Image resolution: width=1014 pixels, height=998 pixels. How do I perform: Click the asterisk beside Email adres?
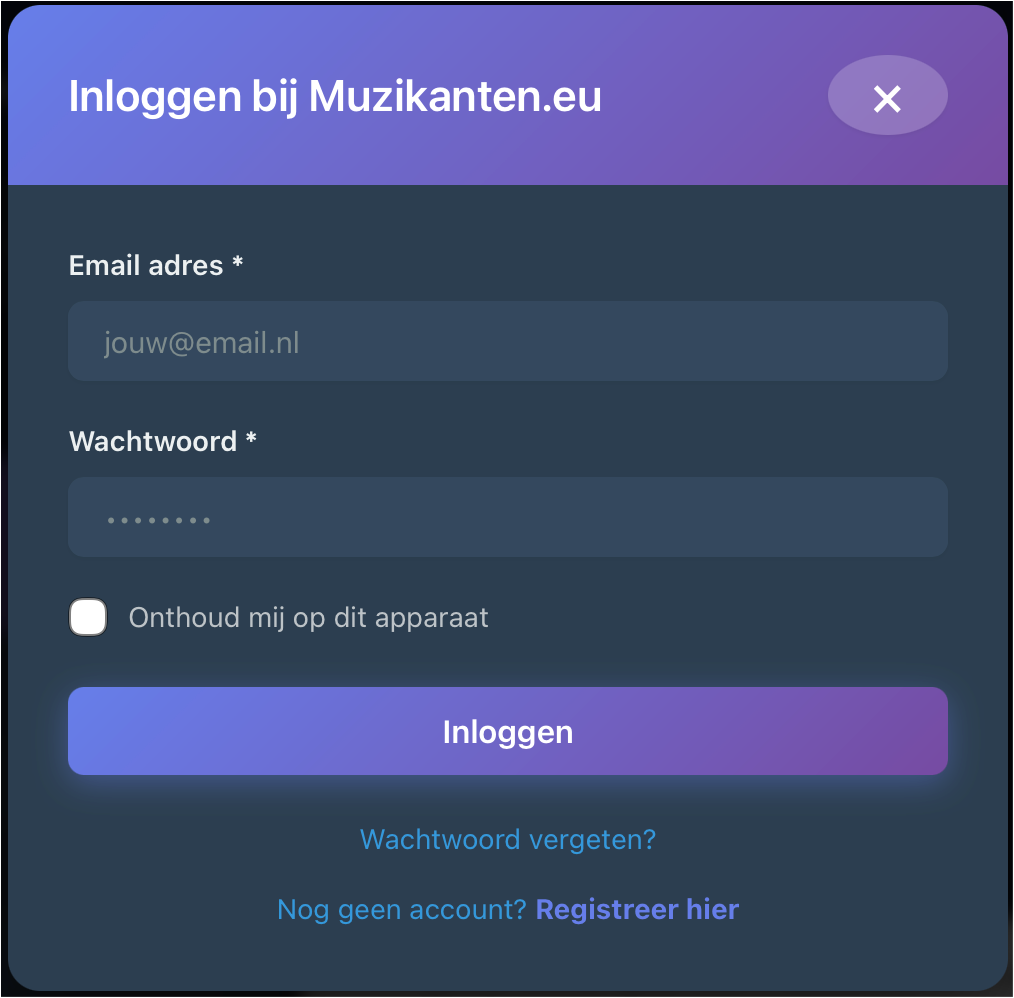237,264
